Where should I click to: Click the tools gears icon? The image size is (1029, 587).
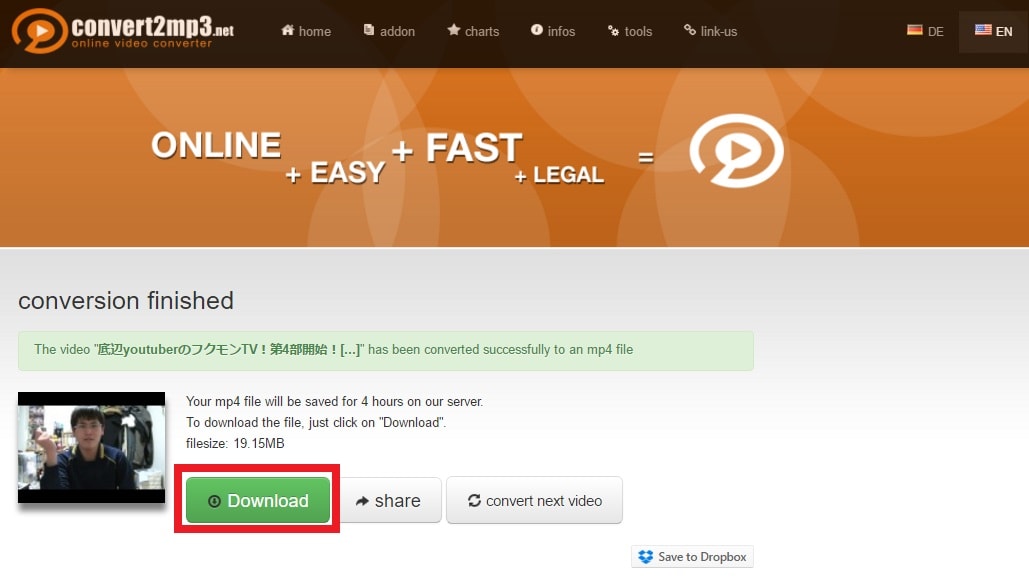click(x=613, y=31)
